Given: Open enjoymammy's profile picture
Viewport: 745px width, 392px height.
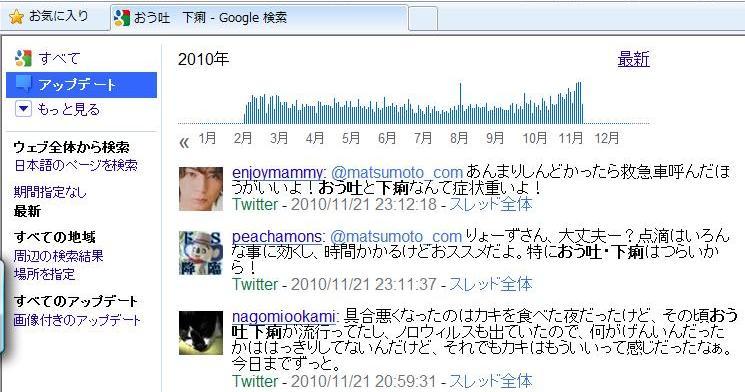Looking at the screenshot, I should tap(201, 189).
